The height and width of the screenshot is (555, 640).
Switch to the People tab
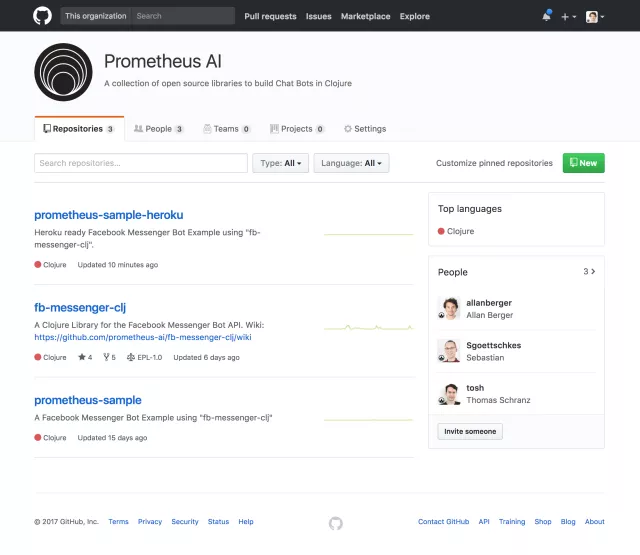point(158,129)
